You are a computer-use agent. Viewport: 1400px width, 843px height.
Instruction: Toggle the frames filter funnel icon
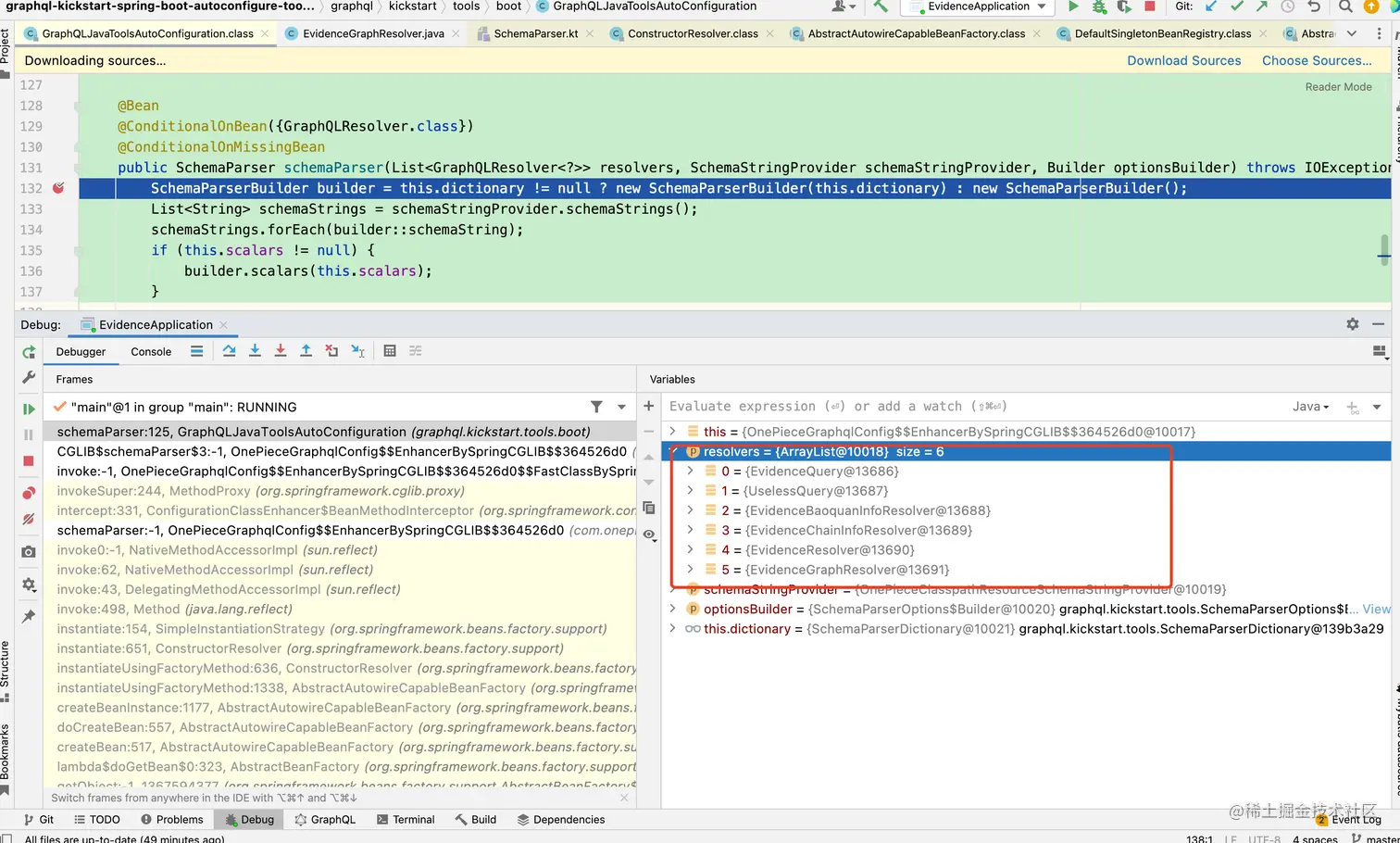click(x=596, y=407)
